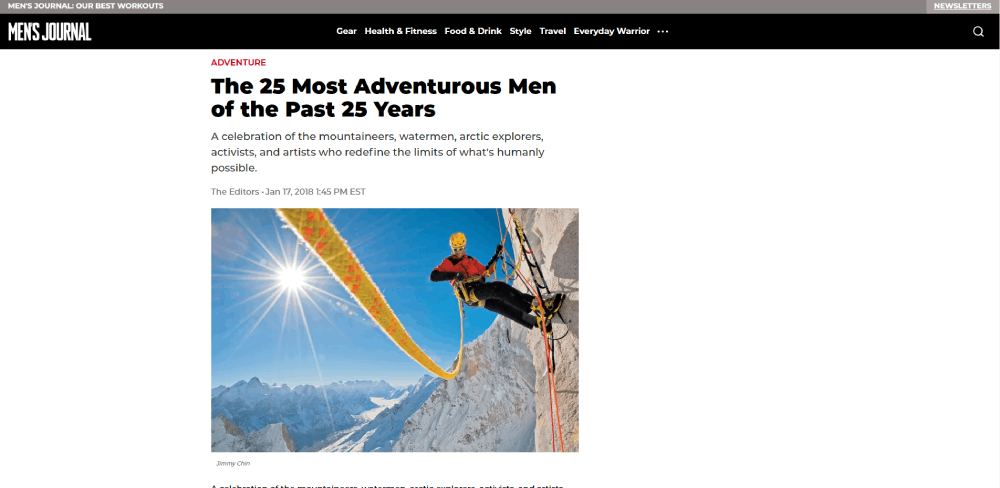Image resolution: width=1000 pixels, height=488 pixels.
Task: Open the search magnifier icon
Action: point(978,31)
